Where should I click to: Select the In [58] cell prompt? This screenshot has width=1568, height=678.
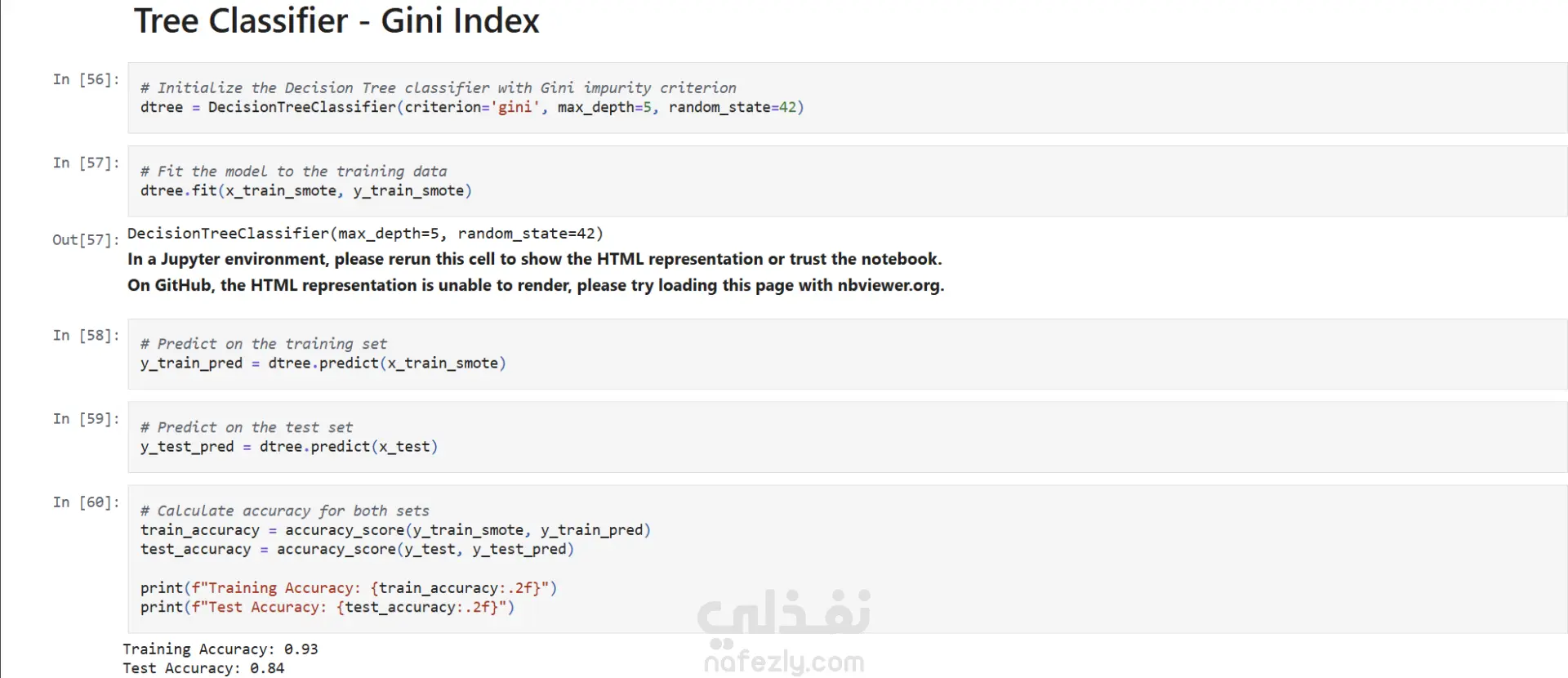coord(86,335)
